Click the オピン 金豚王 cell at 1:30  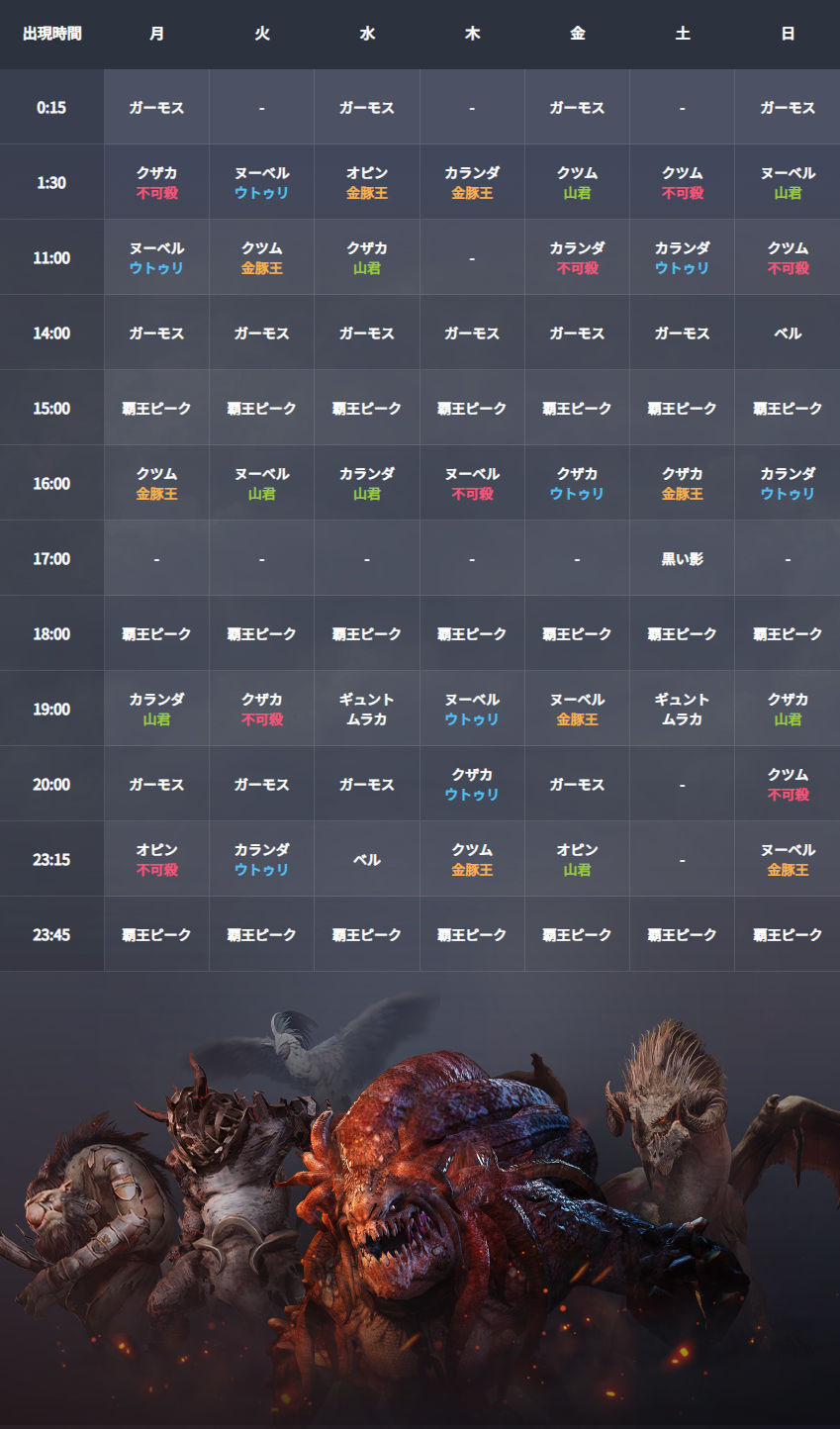[x=367, y=183]
